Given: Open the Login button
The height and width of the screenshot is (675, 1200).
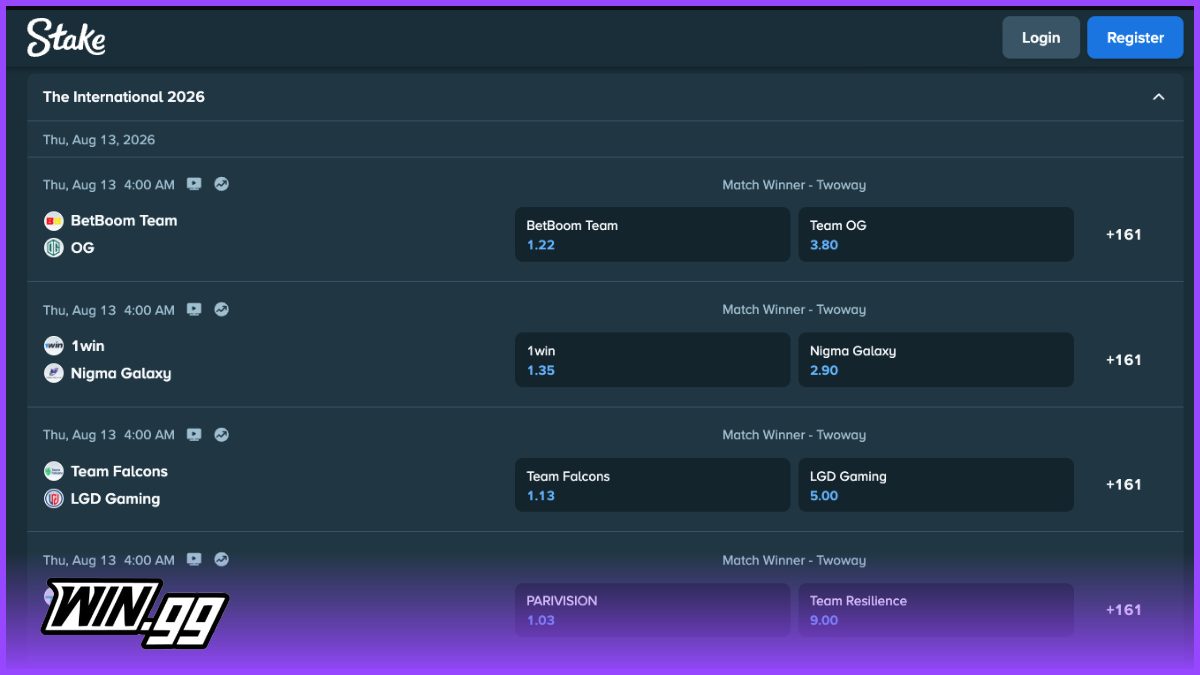Looking at the screenshot, I should [1041, 38].
